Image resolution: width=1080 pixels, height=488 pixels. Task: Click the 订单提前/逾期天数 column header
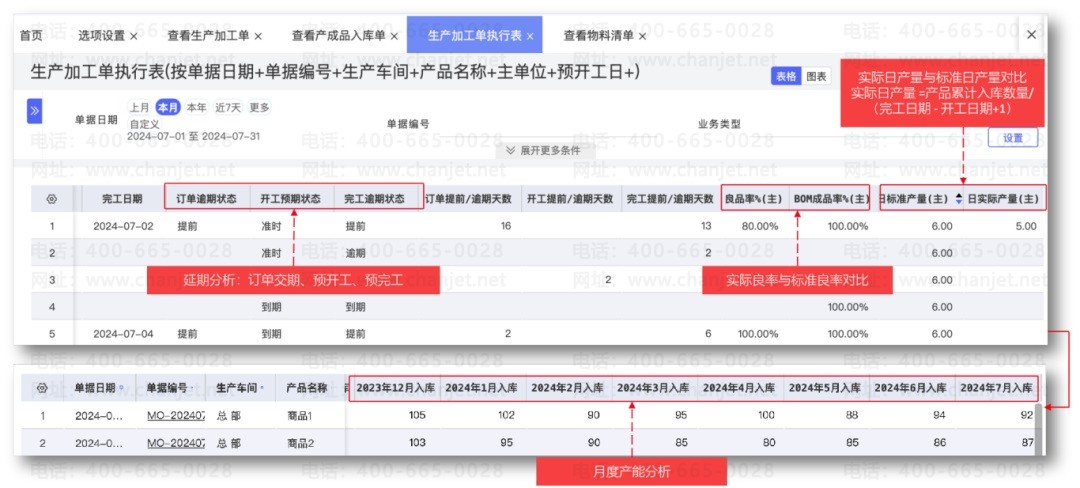click(x=470, y=199)
